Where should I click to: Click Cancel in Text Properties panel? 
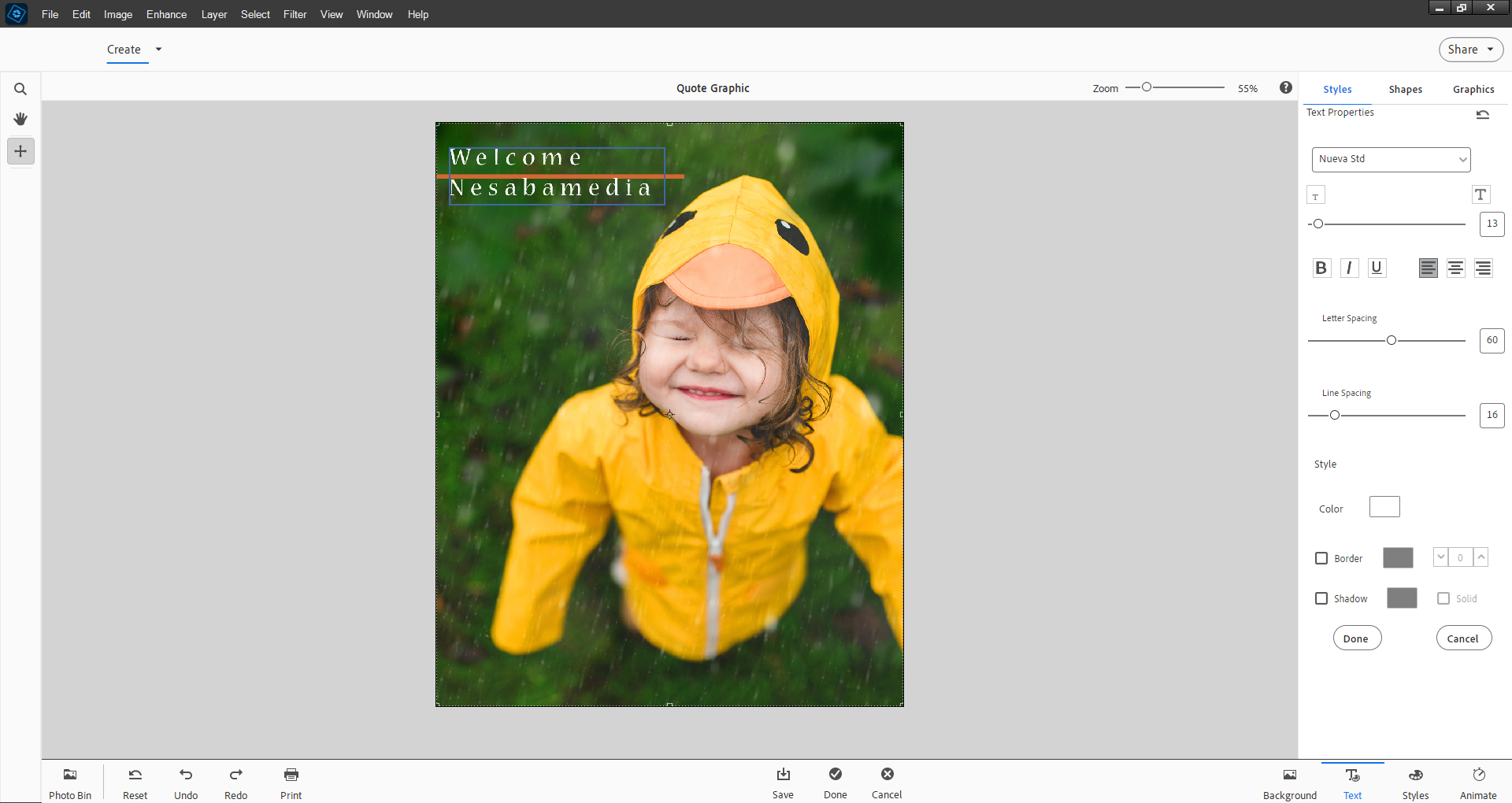click(1463, 638)
